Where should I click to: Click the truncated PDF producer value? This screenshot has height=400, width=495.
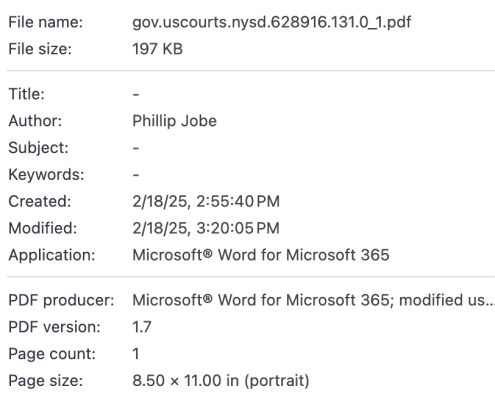313,300
